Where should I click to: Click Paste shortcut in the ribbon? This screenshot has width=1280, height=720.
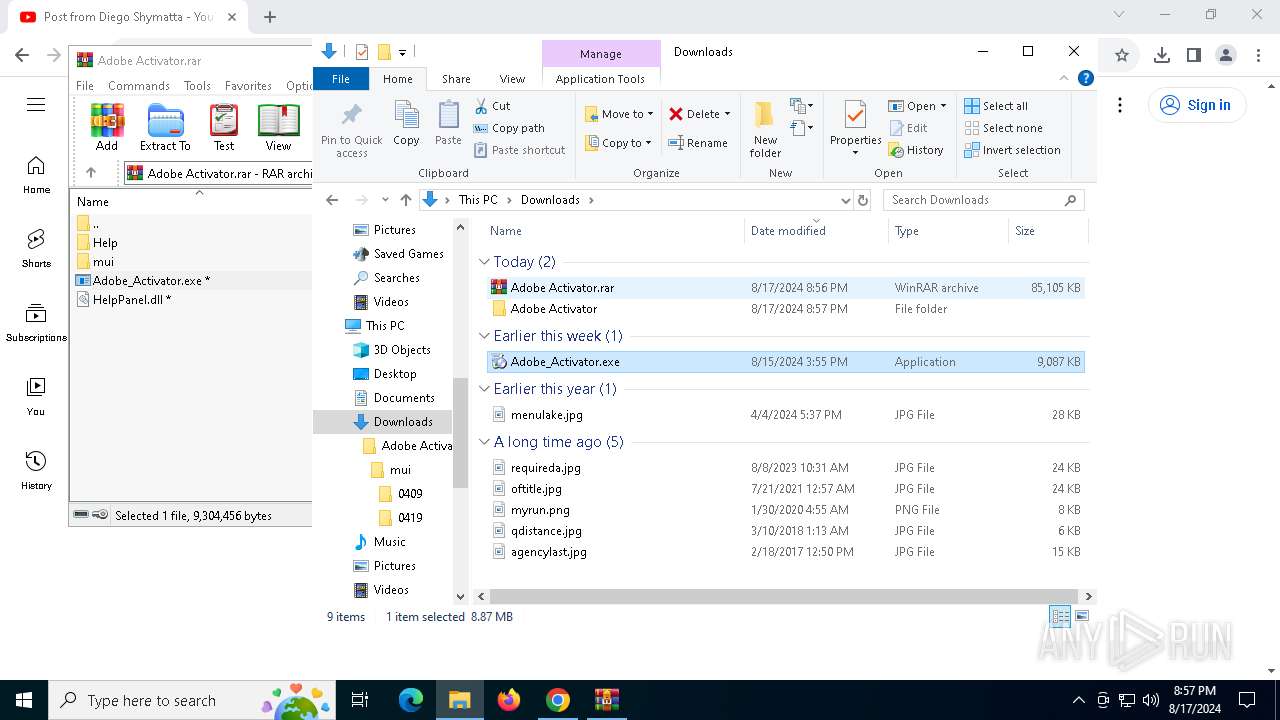point(519,150)
